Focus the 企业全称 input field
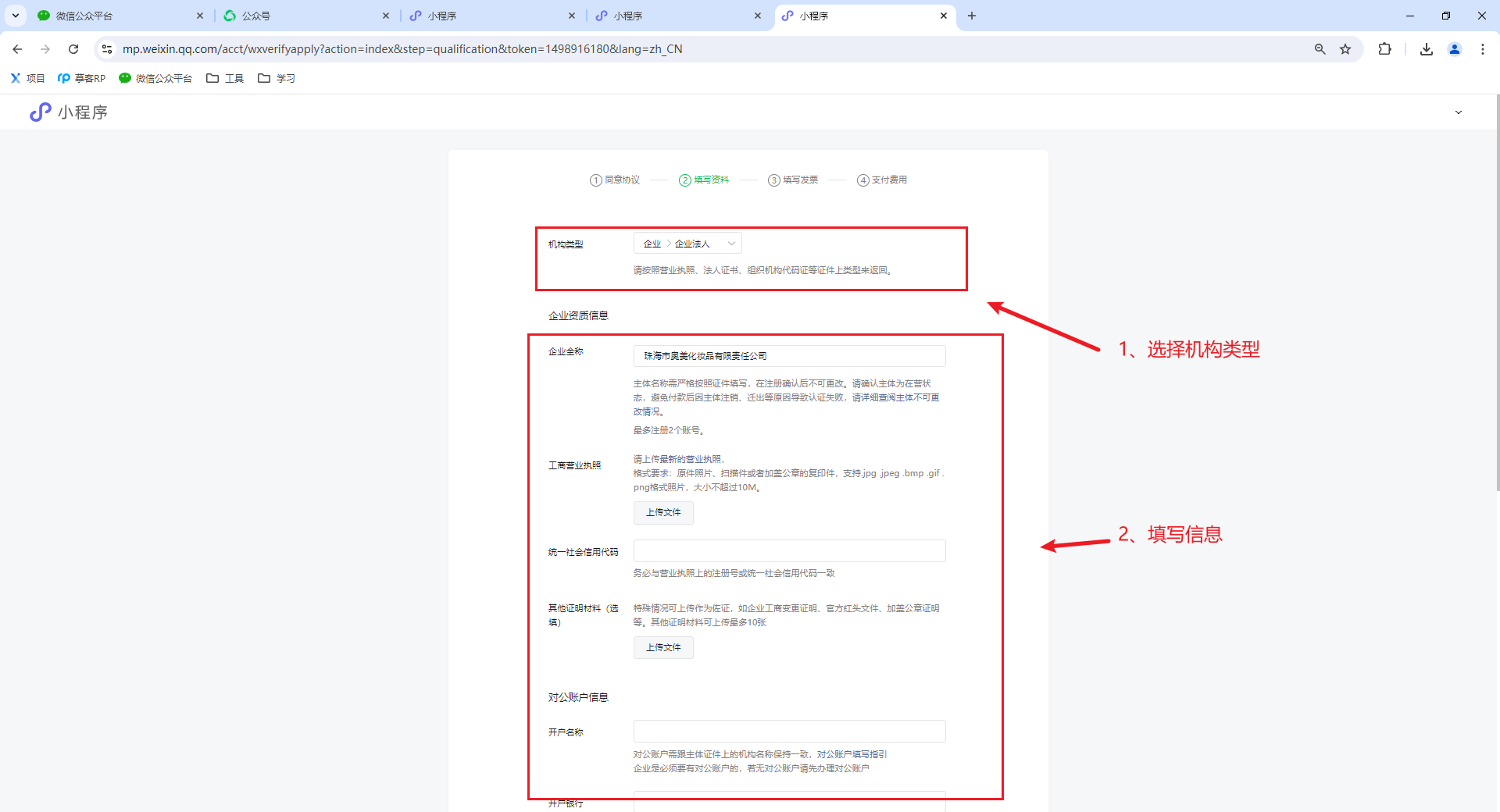Viewport: 1500px width, 812px height. (789, 356)
